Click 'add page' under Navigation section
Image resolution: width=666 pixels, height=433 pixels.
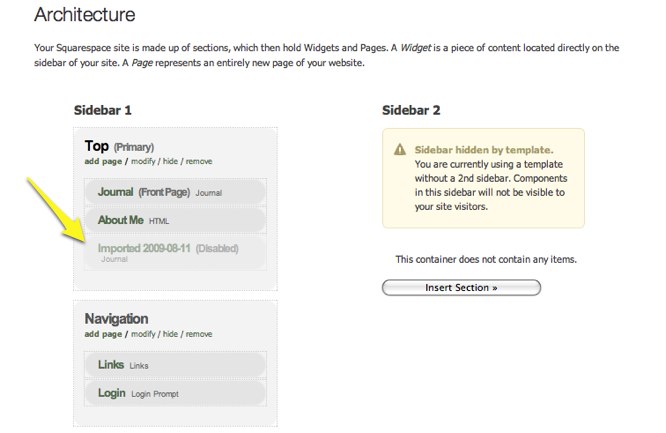point(105,334)
